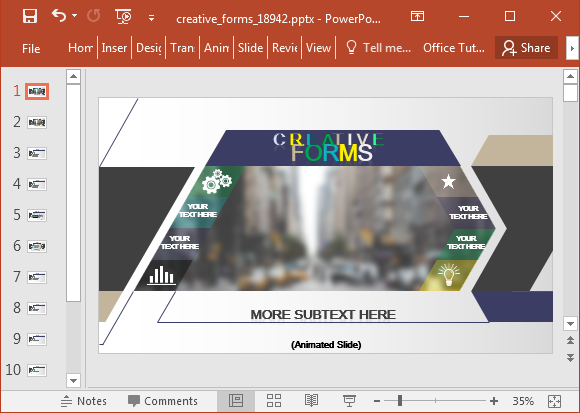Maximize the PowerPoint window
The image size is (580, 413).
click(x=510, y=16)
